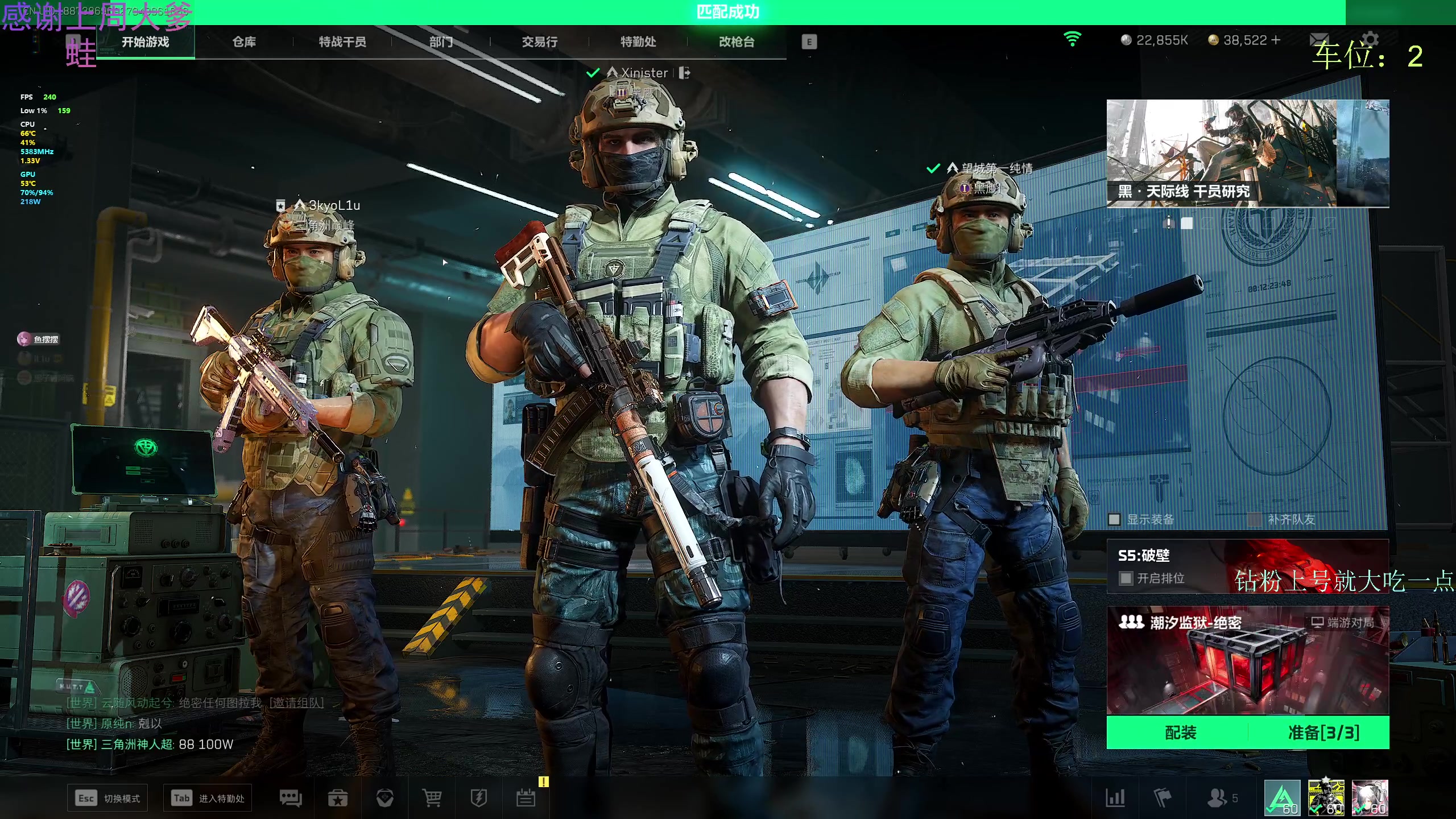The height and width of the screenshot is (819, 1456).
Task: Open the 交易行 tab
Action: [540, 42]
